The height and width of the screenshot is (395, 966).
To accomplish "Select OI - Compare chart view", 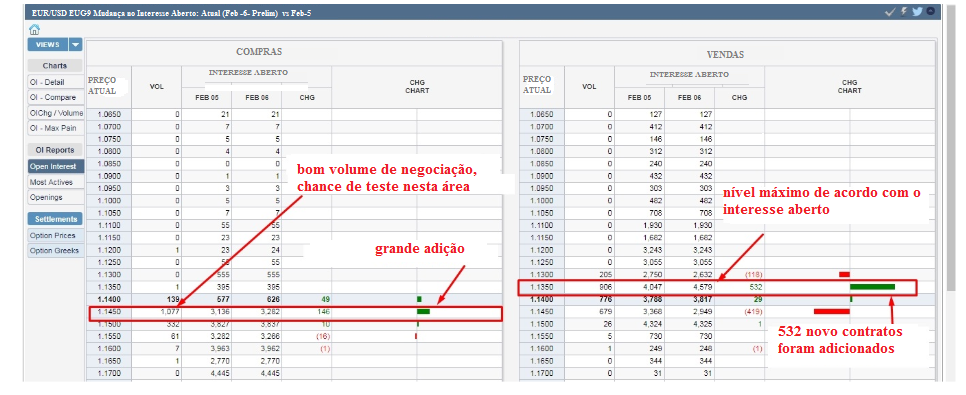I will click(53, 97).
